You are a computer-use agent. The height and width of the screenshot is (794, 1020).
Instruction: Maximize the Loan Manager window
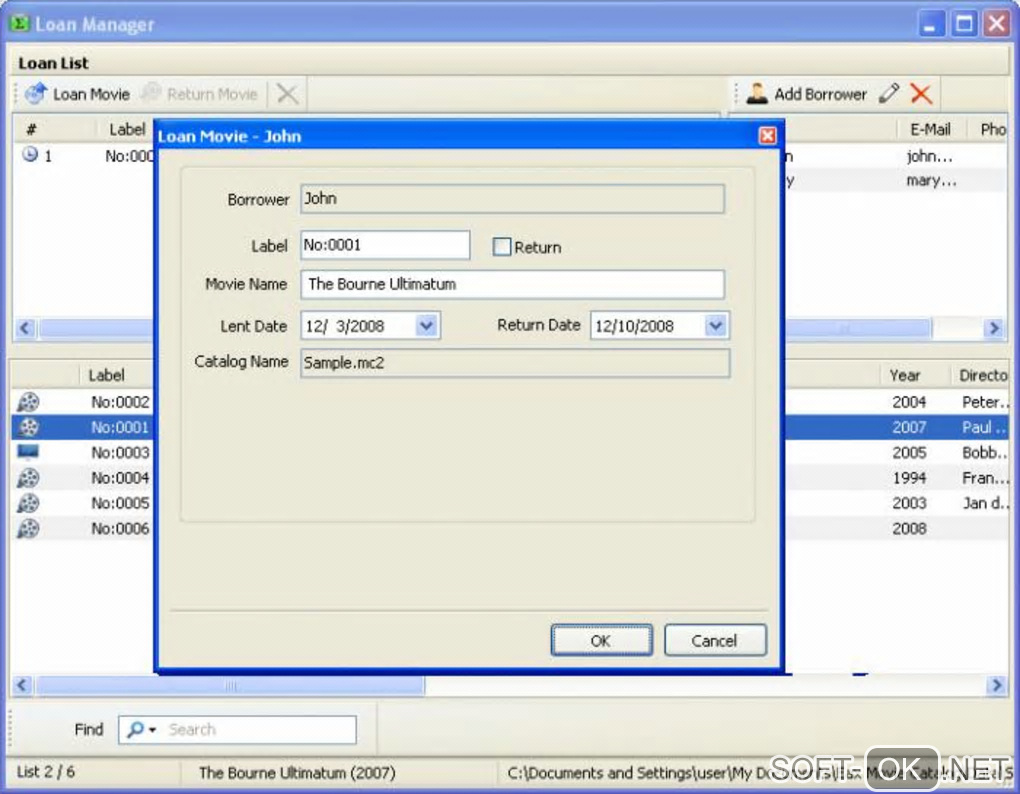click(x=964, y=24)
